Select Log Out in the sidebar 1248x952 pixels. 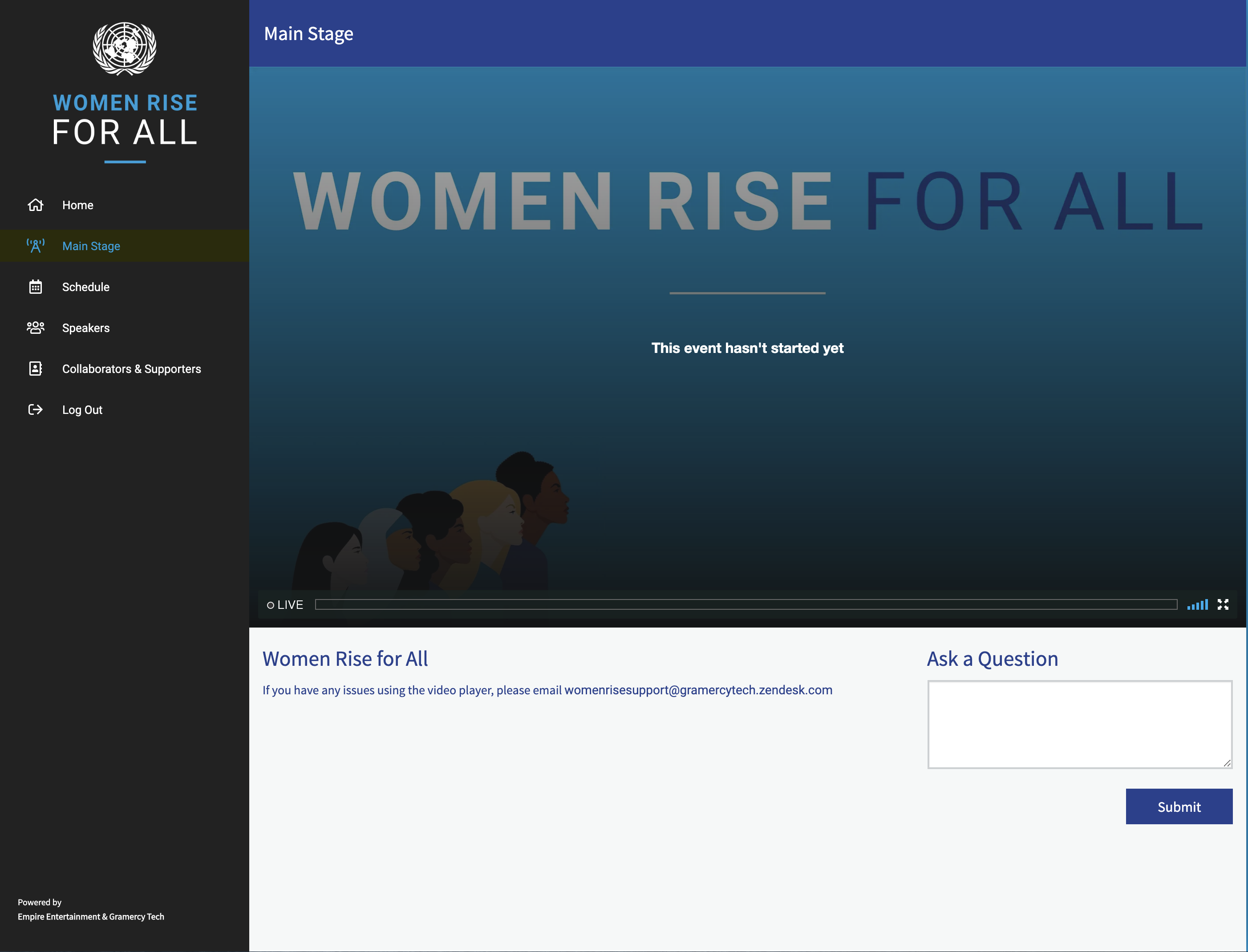pyautogui.click(x=82, y=410)
